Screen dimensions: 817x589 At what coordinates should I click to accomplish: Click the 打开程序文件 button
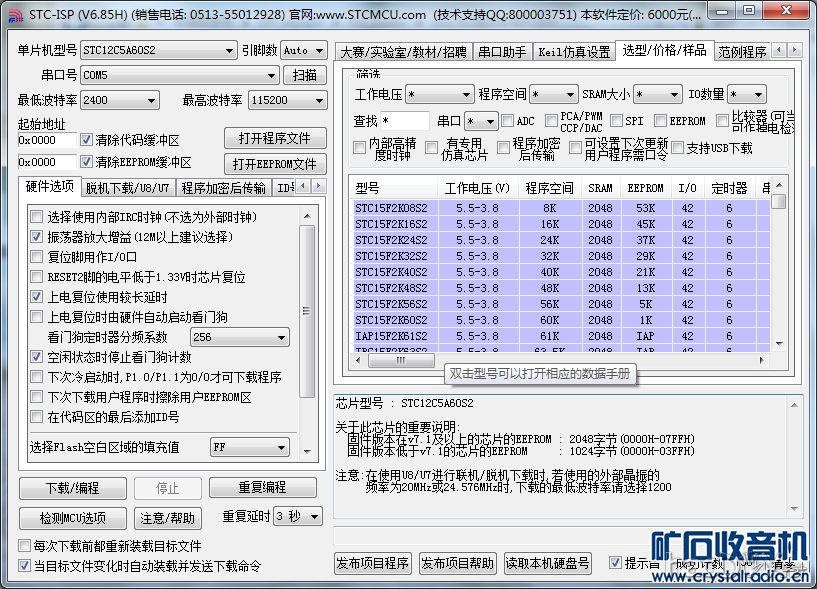275,138
